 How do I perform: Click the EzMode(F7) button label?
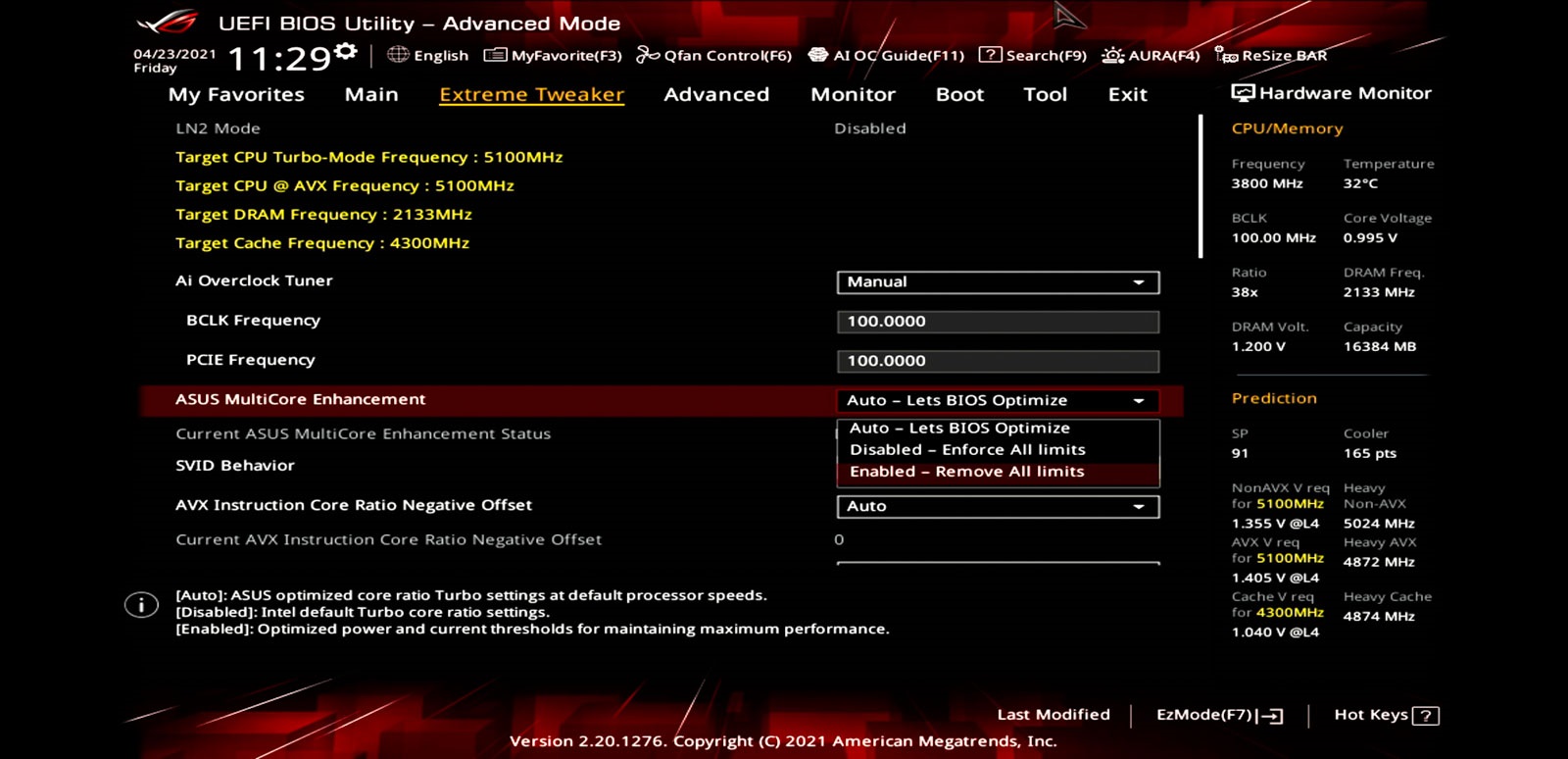(x=1204, y=715)
